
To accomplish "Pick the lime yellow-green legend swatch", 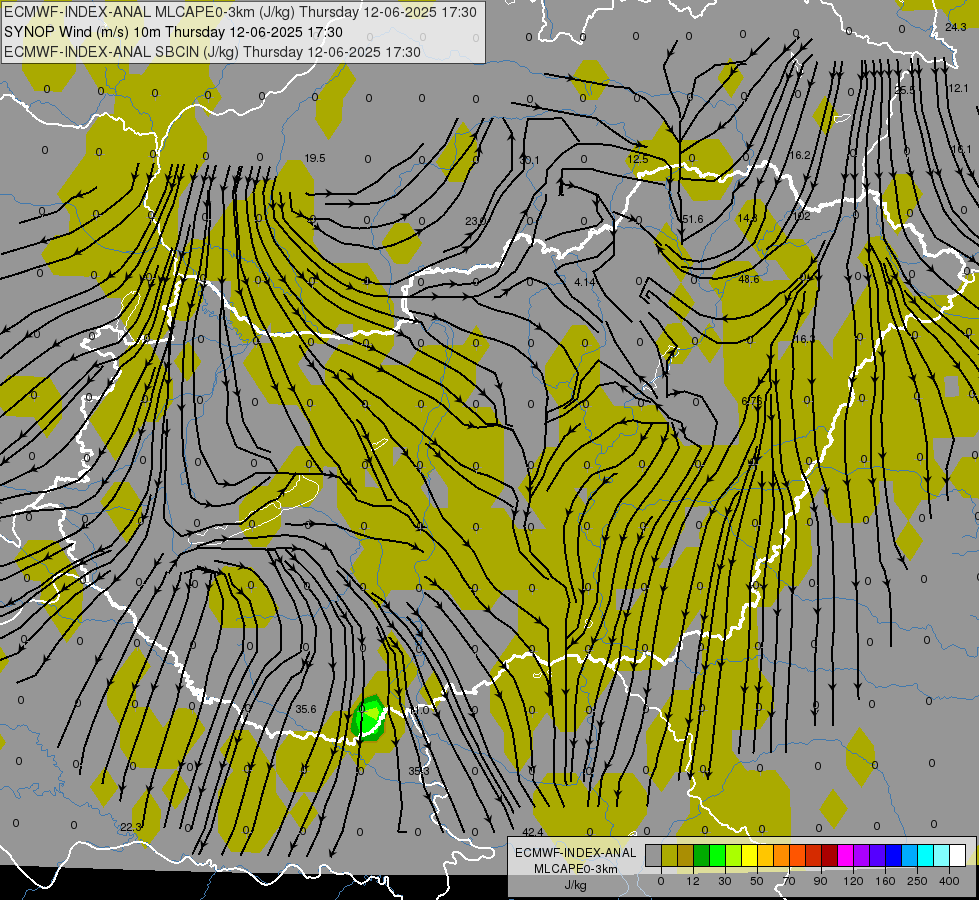I will coord(734,855).
